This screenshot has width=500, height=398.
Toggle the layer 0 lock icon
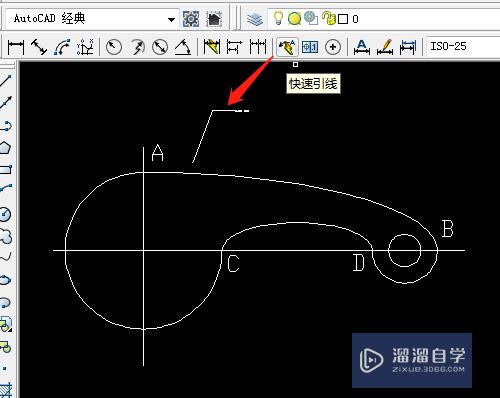329,18
